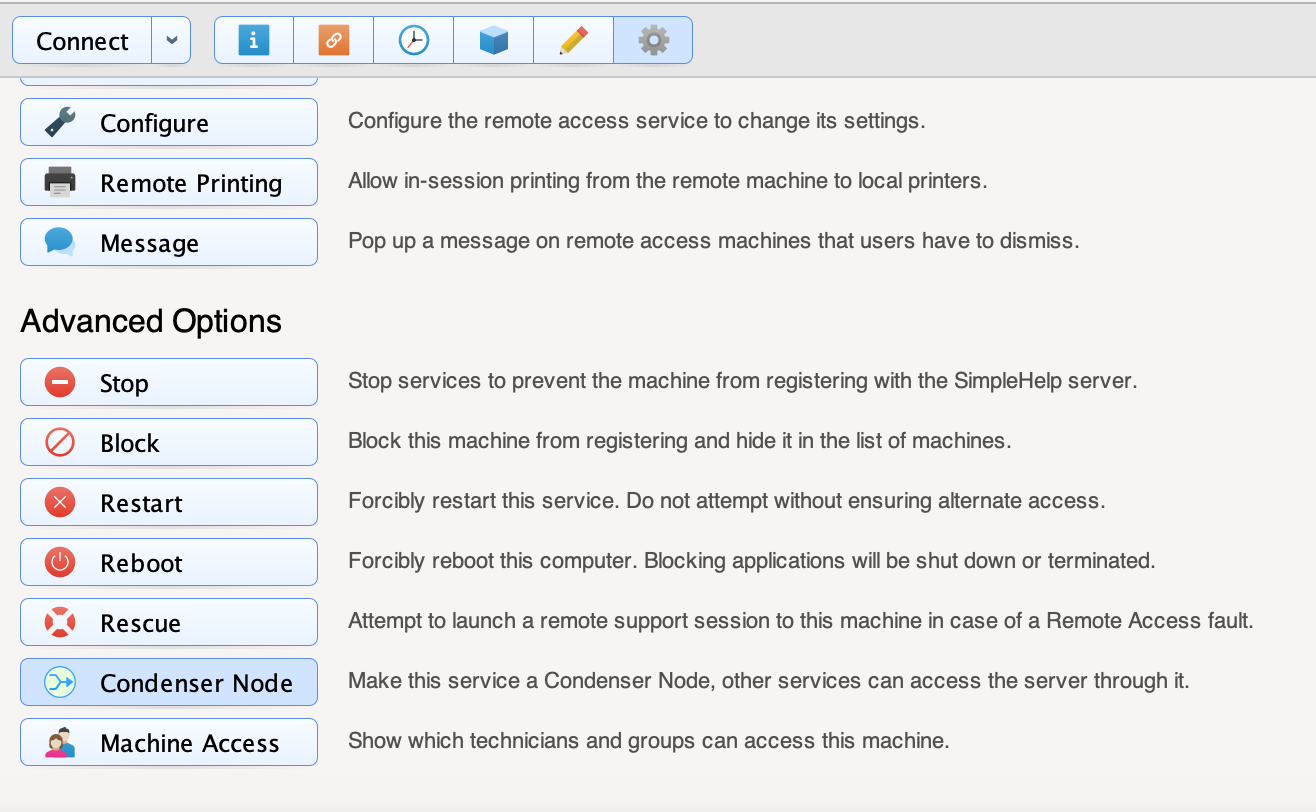
Task: Open the clock history tab icon
Action: click(x=413, y=40)
